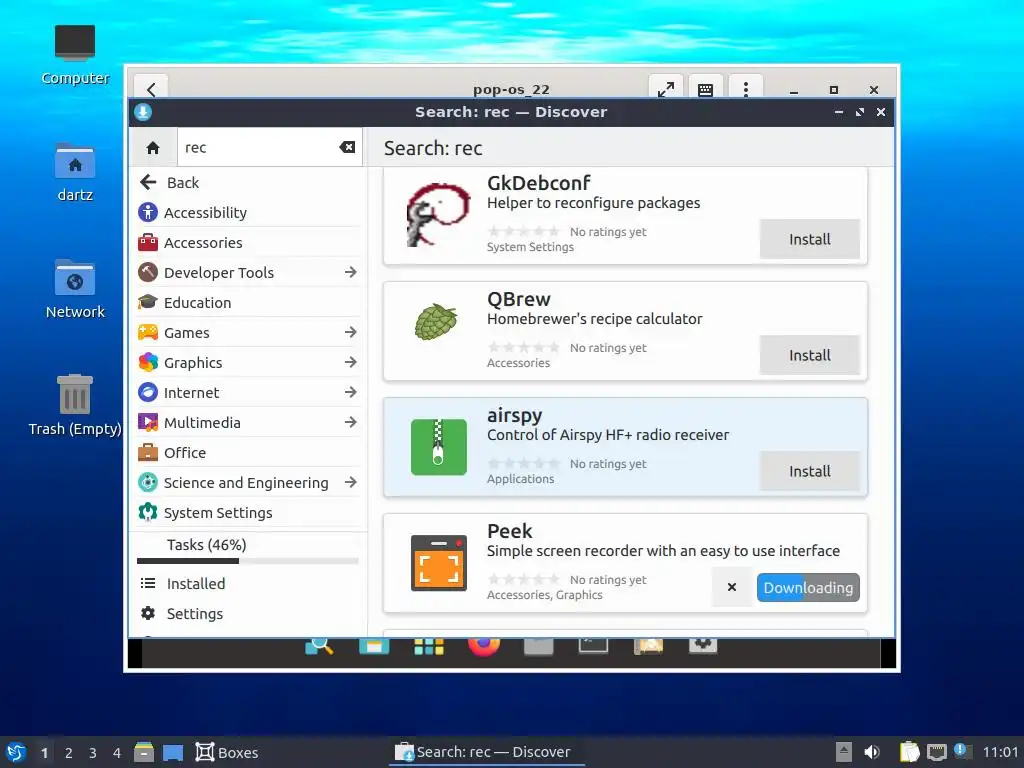Click the Internet globe icon

point(148,392)
